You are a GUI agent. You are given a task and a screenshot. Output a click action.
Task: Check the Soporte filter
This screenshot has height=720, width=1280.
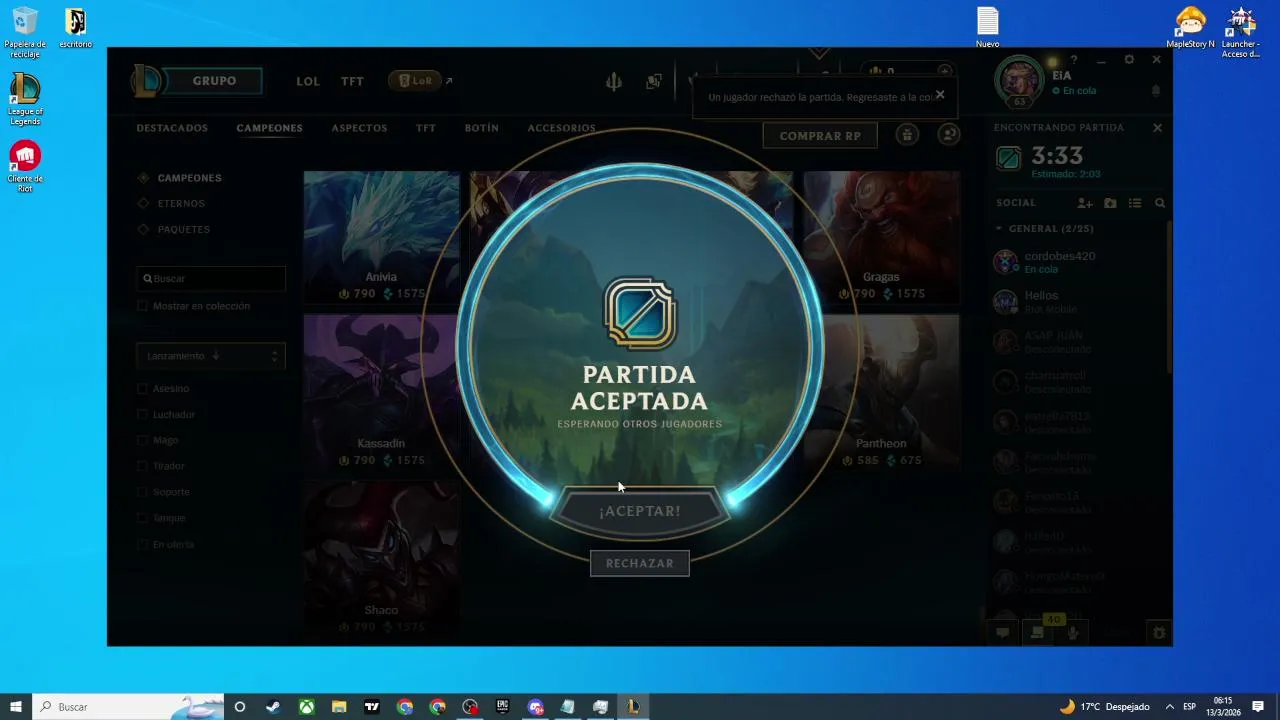142,492
